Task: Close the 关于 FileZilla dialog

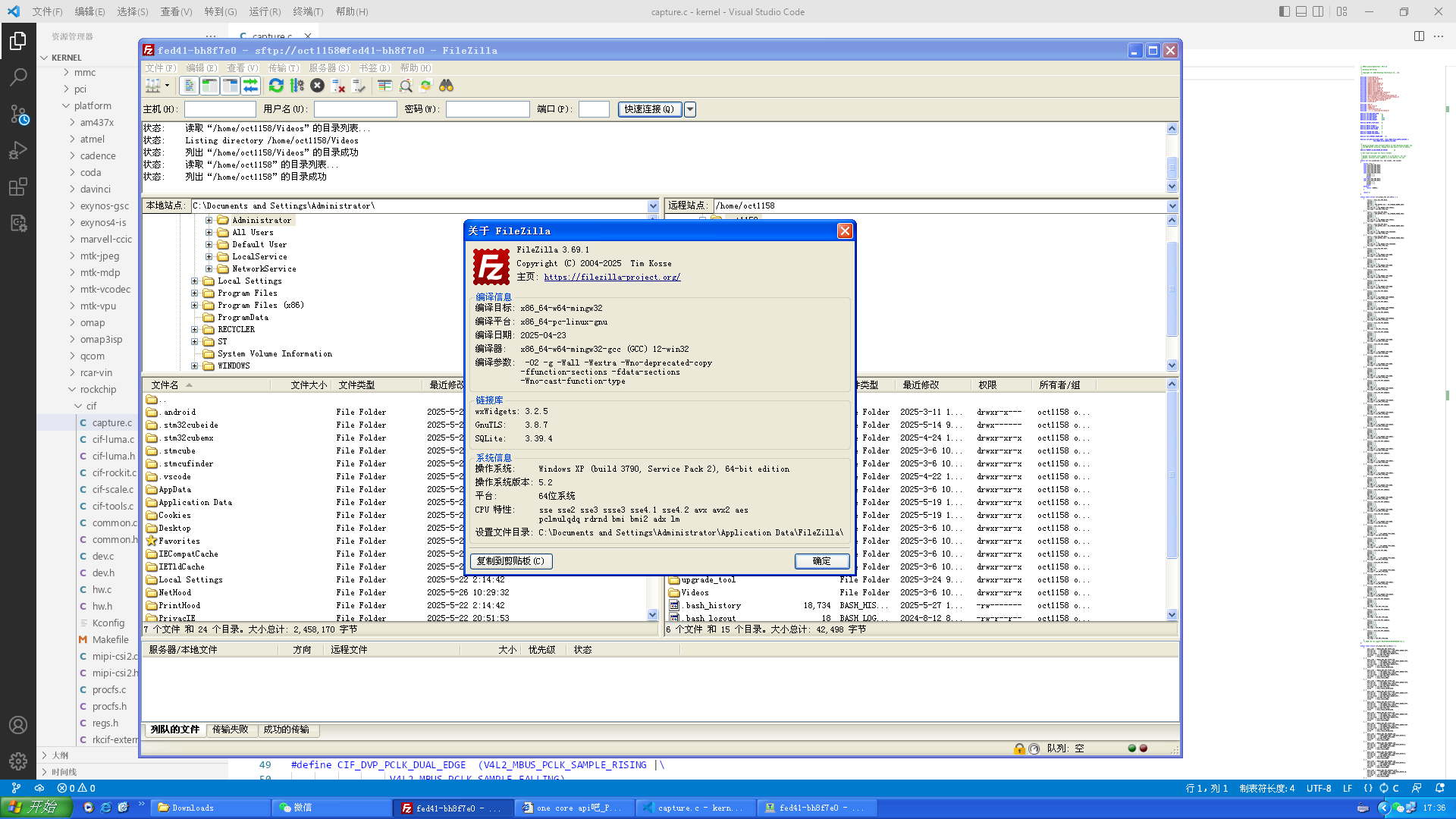Action: [845, 231]
